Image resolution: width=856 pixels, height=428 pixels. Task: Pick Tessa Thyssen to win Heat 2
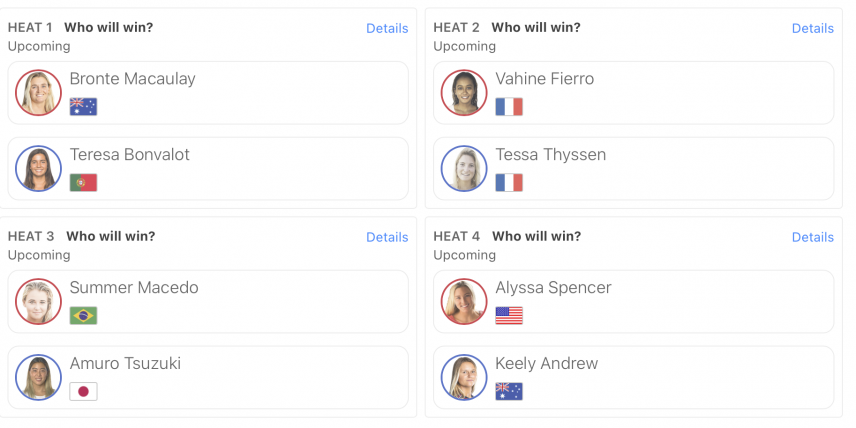tap(634, 169)
